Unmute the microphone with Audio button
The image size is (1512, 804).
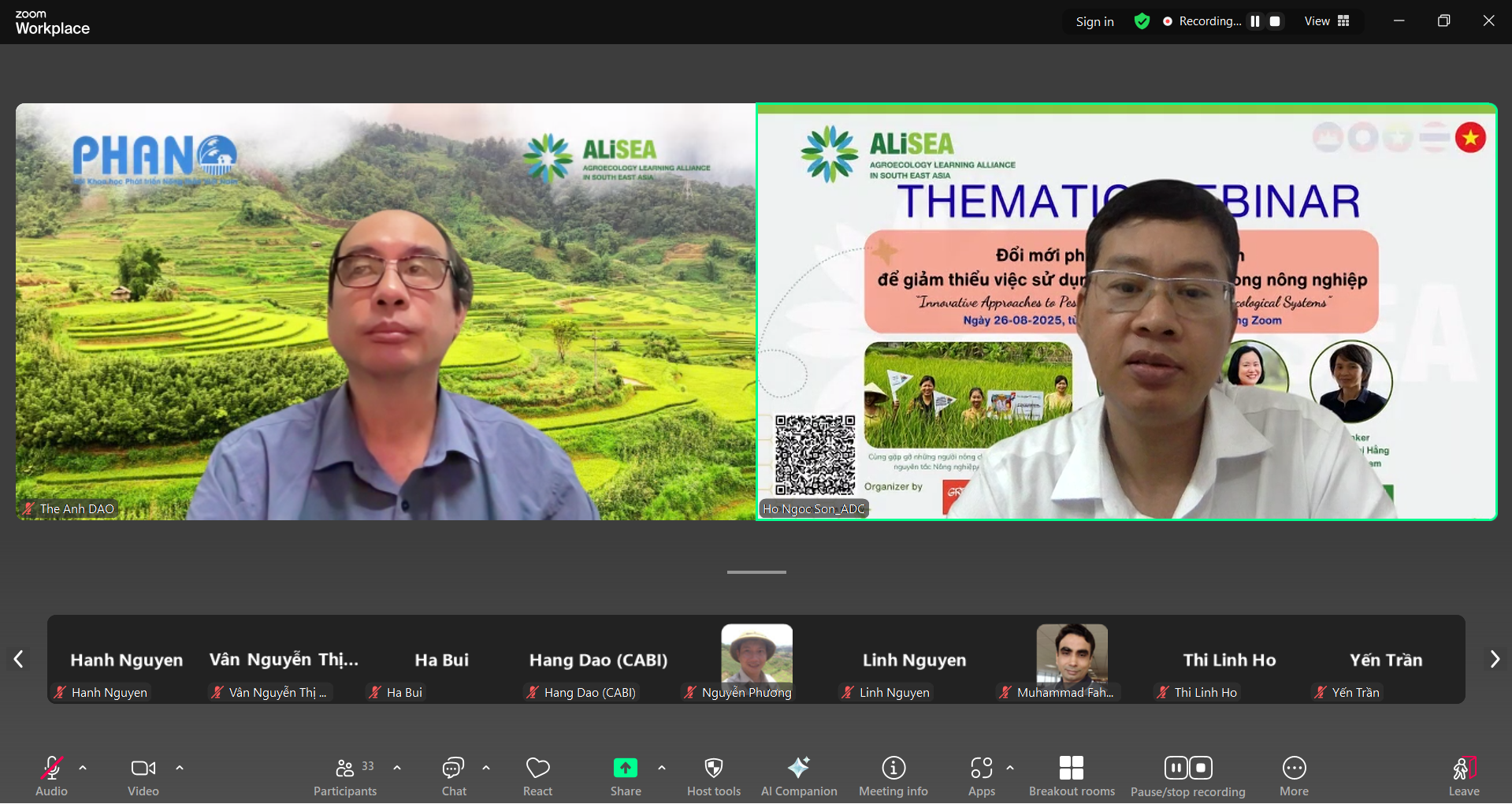(x=52, y=776)
